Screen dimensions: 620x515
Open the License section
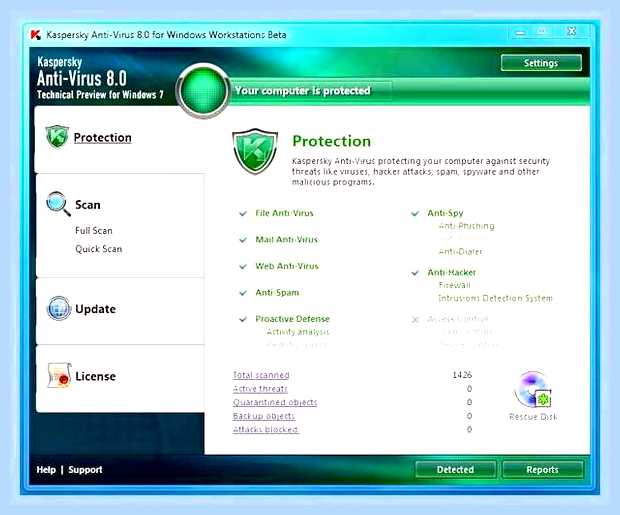95,376
